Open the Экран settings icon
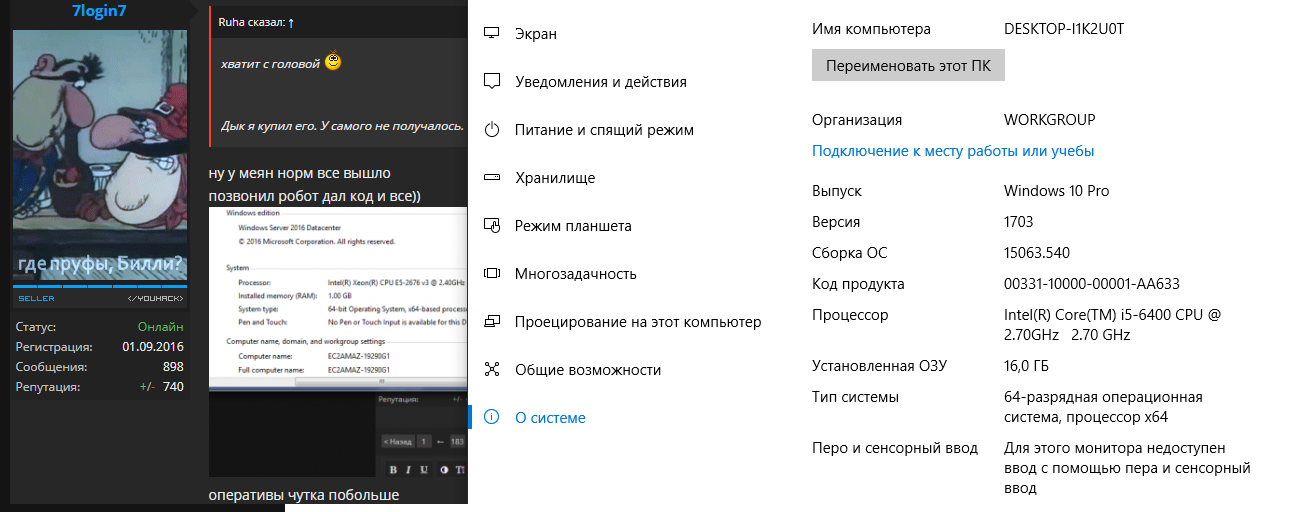 (491, 34)
